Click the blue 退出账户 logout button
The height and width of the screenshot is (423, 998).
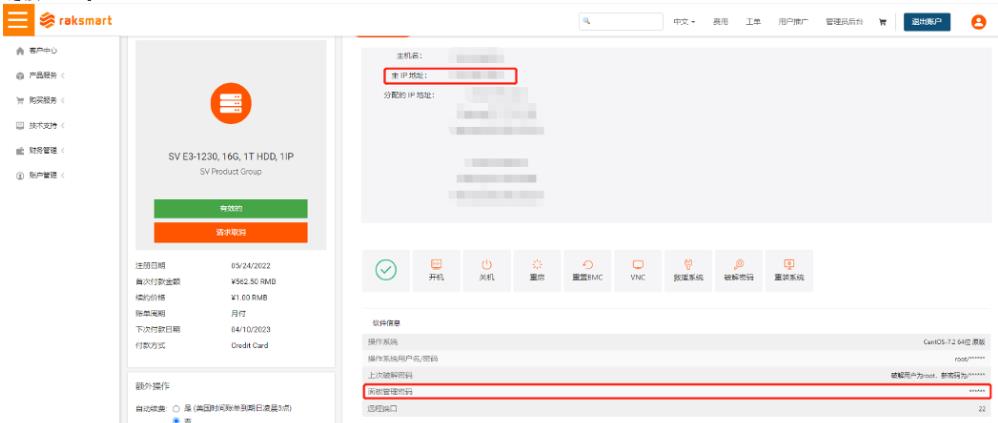tap(927, 22)
